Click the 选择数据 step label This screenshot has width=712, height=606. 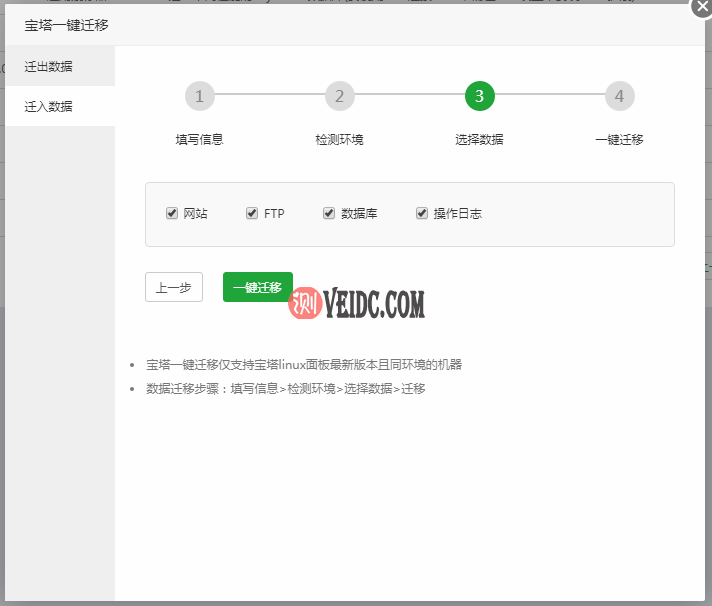pyautogui.click(x=480, y=139)
